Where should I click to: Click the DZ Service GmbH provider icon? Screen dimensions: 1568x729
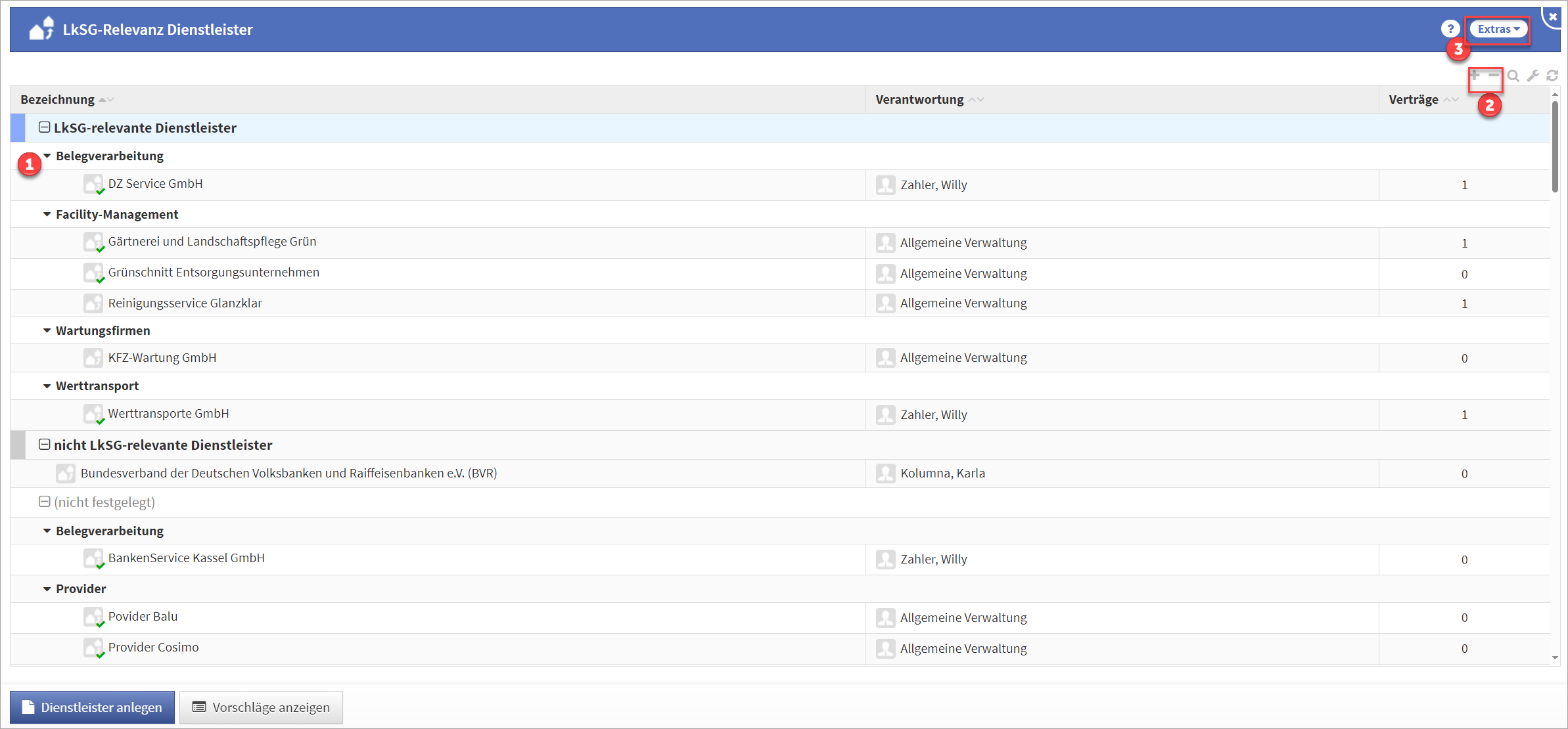tap(93, 184)
